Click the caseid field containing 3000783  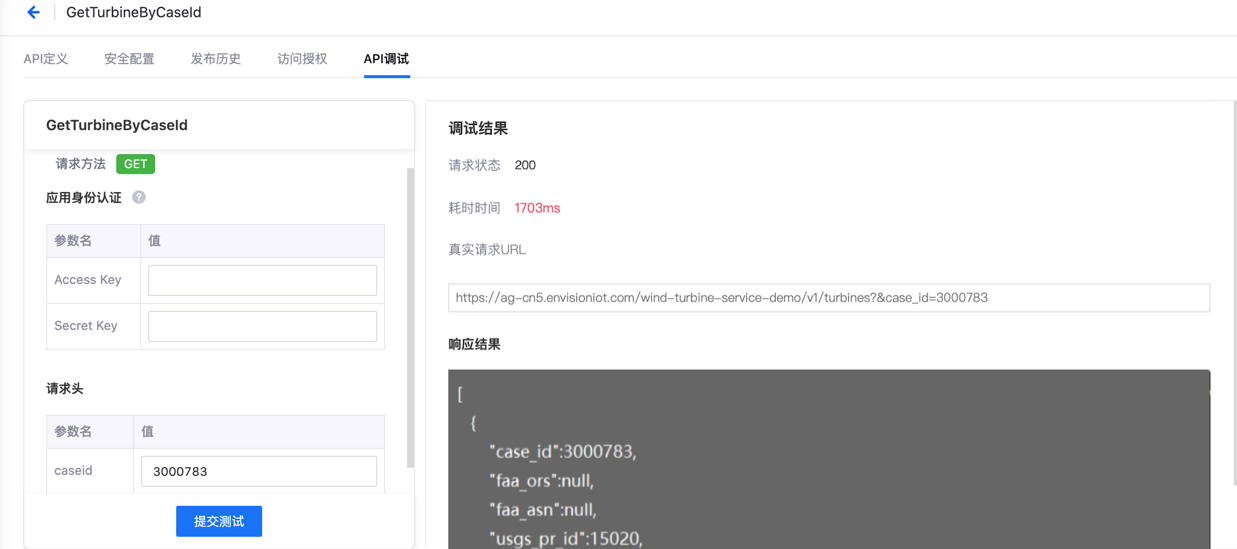[x=259, y=471]
